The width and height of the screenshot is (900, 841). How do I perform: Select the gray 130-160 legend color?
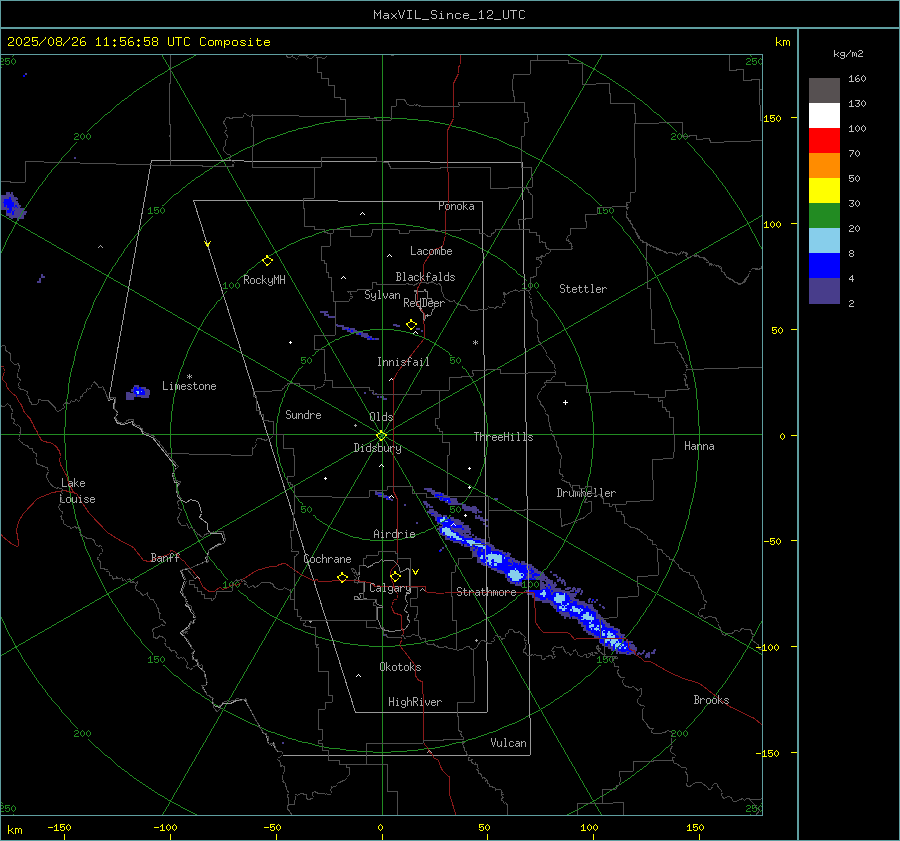(824, 91)
